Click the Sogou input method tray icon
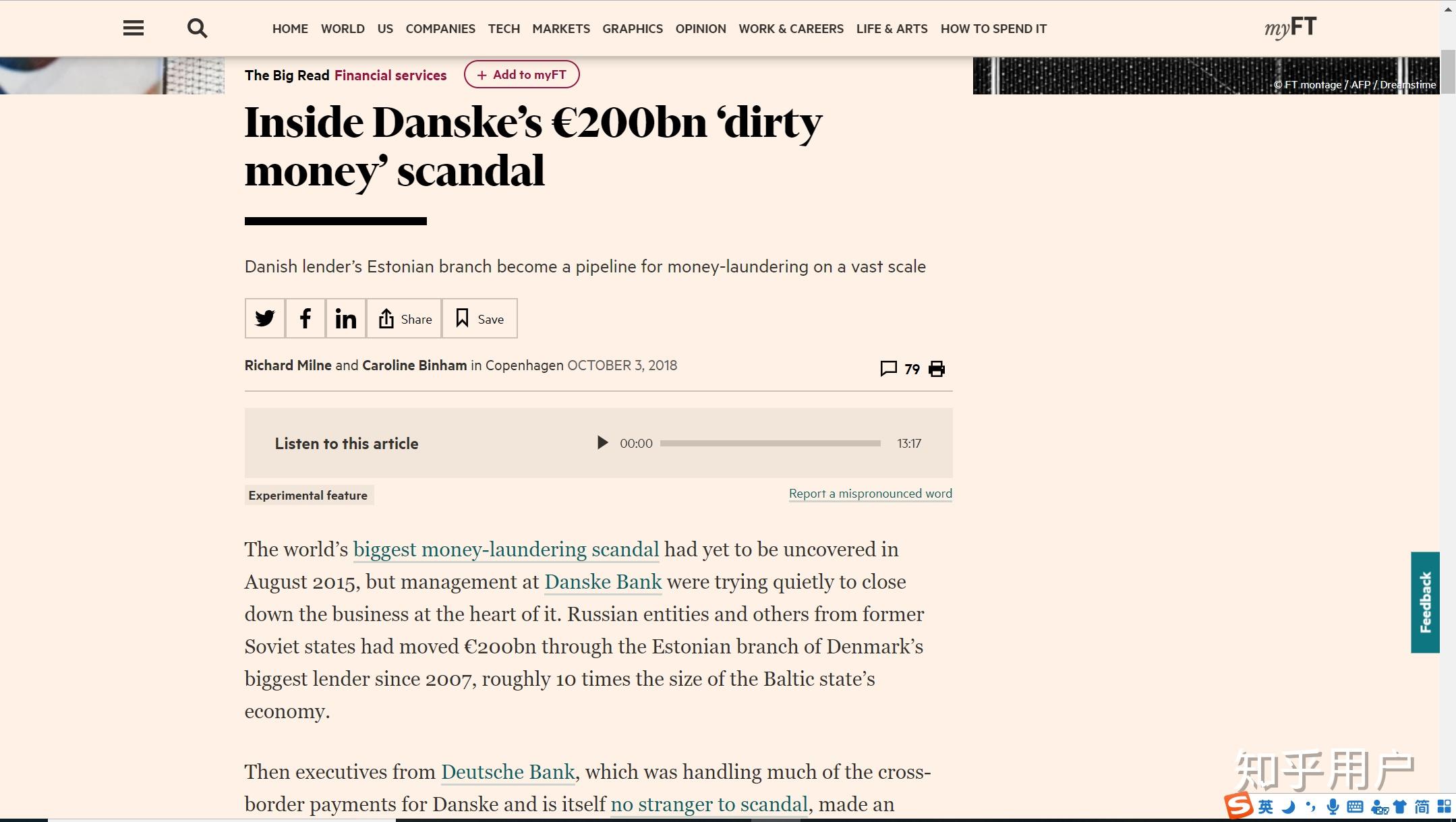Image resolution: width=1456 pixels, height=822 pixels. (x=1238, y=806)
